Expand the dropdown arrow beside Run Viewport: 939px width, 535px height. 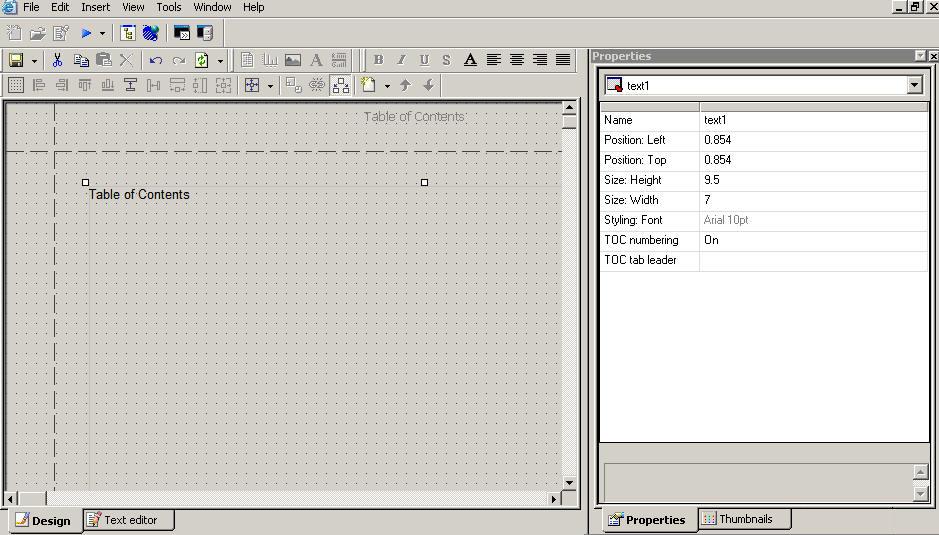[102, 33]
